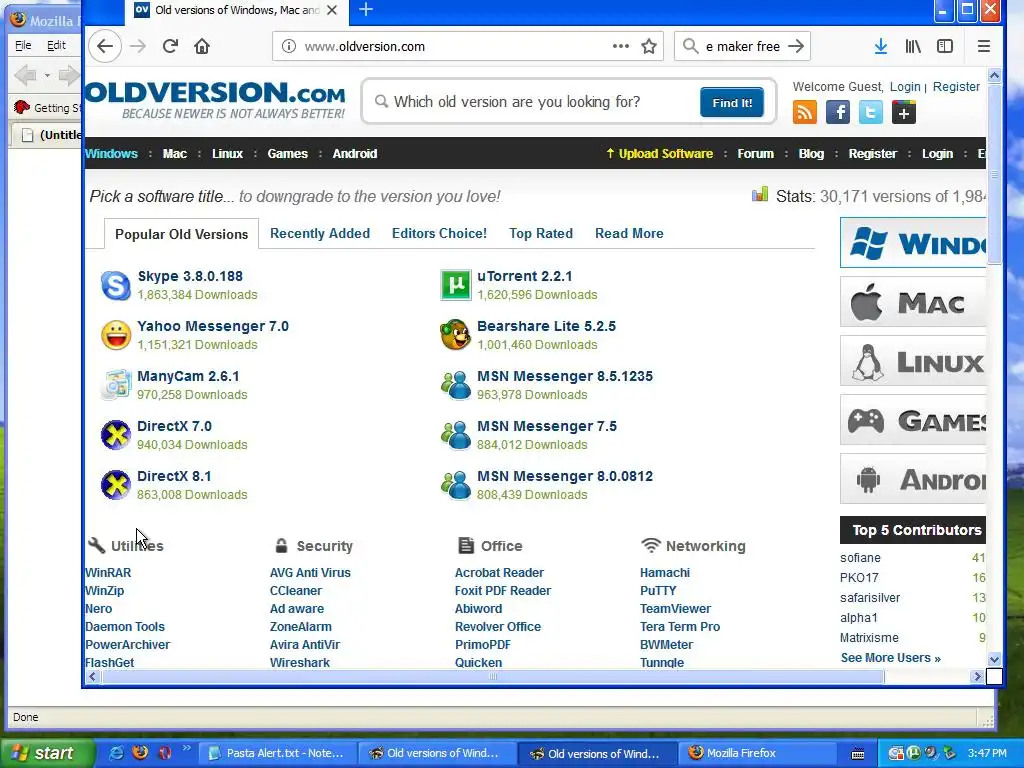The image size is (1024, 768).
Task: Click the MSN Messenger 7.5 icon
Action: [456, 435]
